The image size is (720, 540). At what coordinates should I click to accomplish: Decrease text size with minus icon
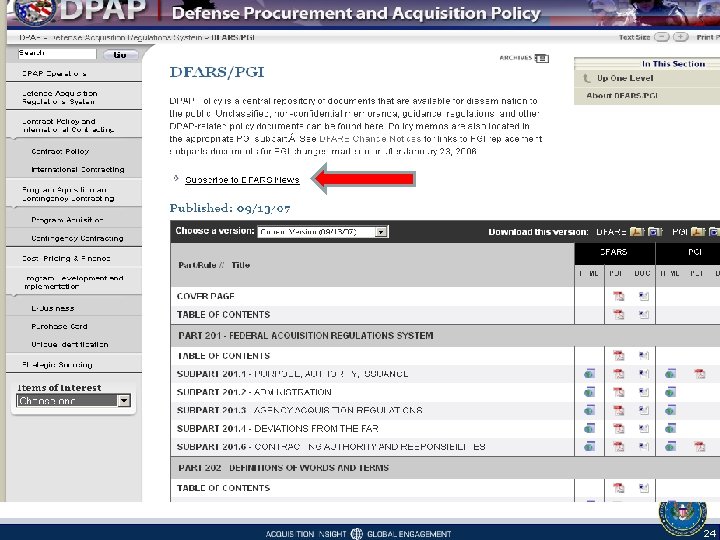click(662, 37)
